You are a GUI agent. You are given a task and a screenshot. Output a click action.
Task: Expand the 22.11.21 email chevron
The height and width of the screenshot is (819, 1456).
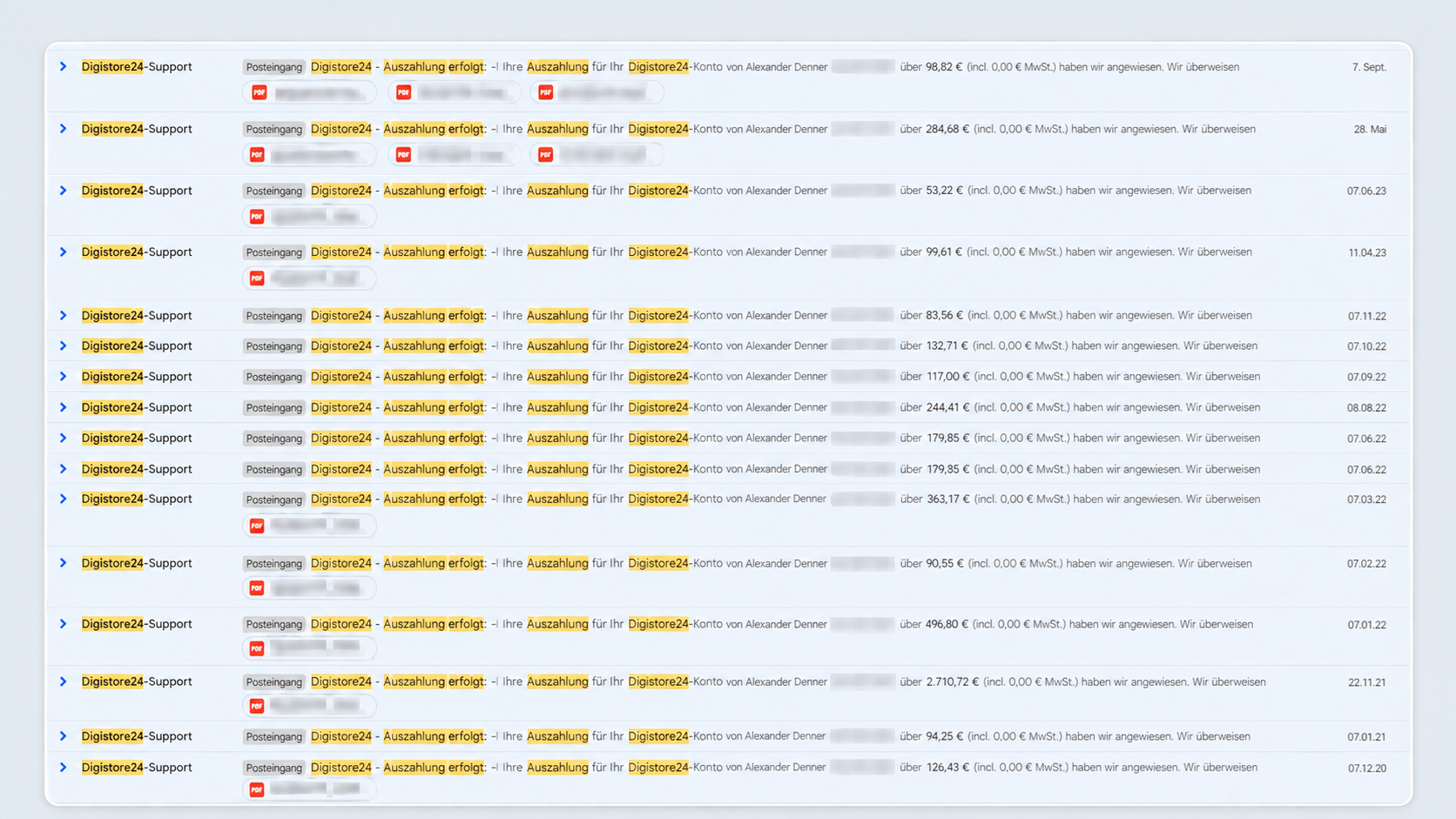pyautogui.click(x=63, y=681)
